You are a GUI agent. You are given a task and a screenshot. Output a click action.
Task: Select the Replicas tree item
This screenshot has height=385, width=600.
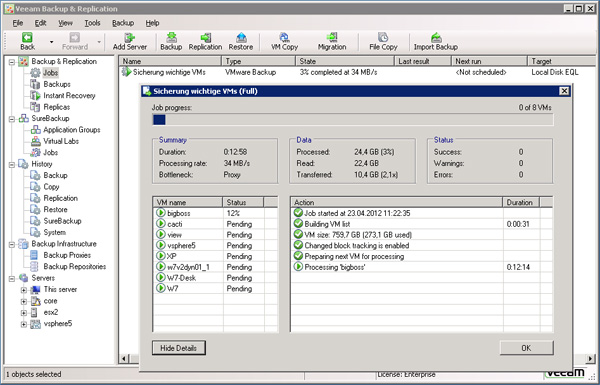tap(57, 107)
